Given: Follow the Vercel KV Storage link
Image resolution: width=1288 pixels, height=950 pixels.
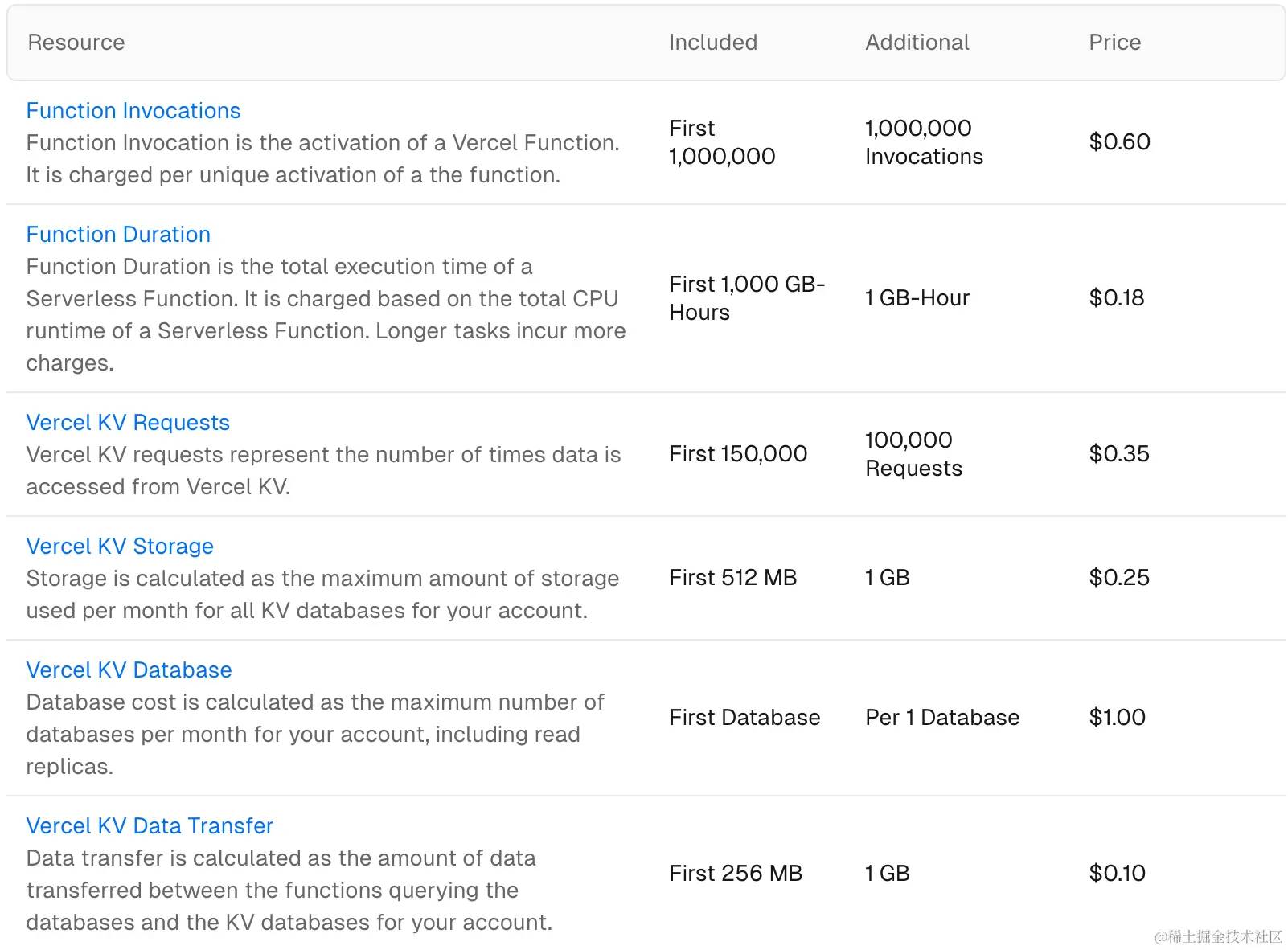Looking at the screenshot, I should [x=120, y=547].
